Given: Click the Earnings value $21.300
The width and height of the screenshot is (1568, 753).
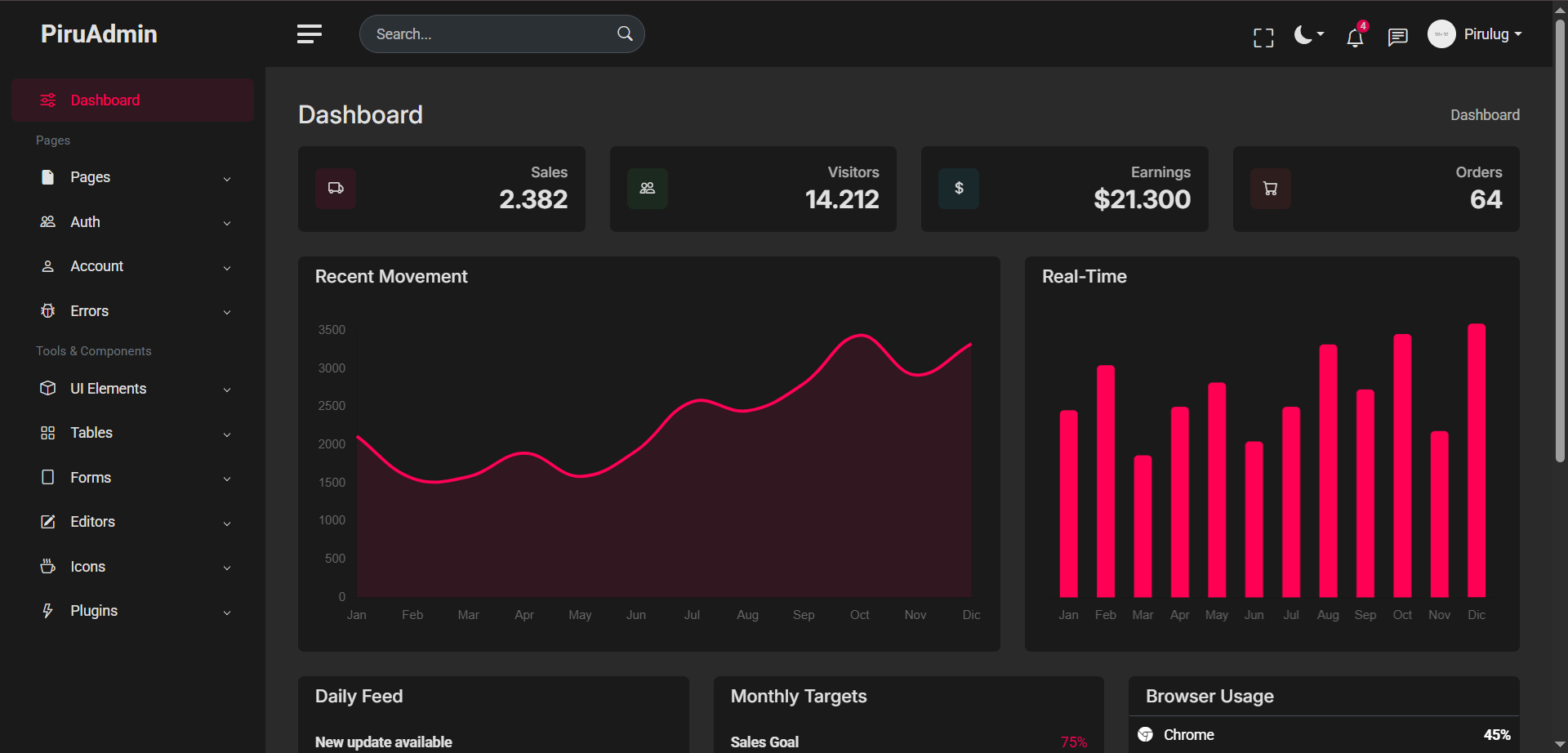Looking at the screenshot, I should point(1142,199).
